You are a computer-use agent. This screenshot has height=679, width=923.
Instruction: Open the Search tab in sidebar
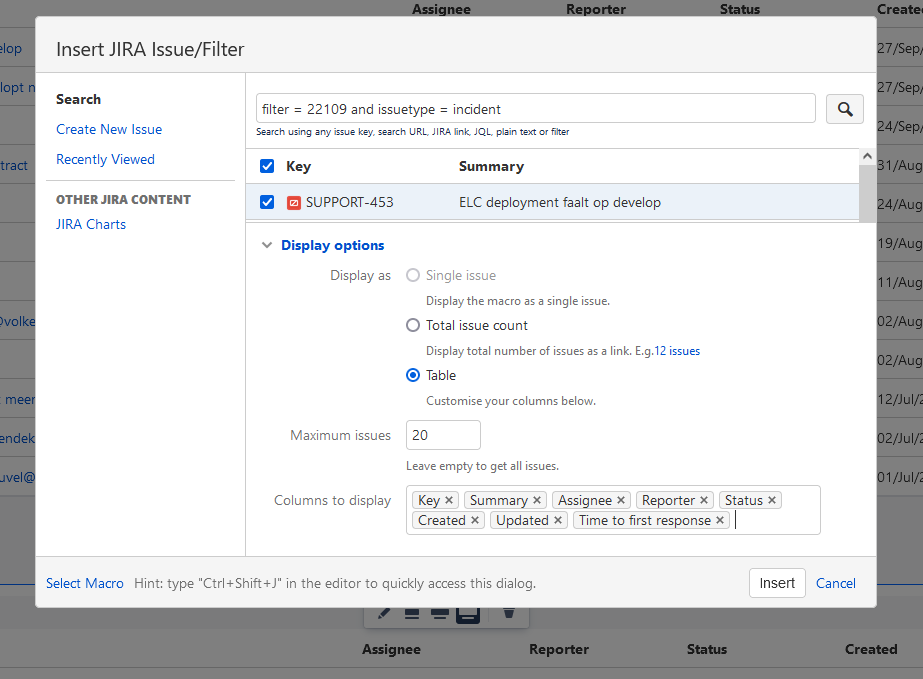pyautogui.click(x=78, y=99)
